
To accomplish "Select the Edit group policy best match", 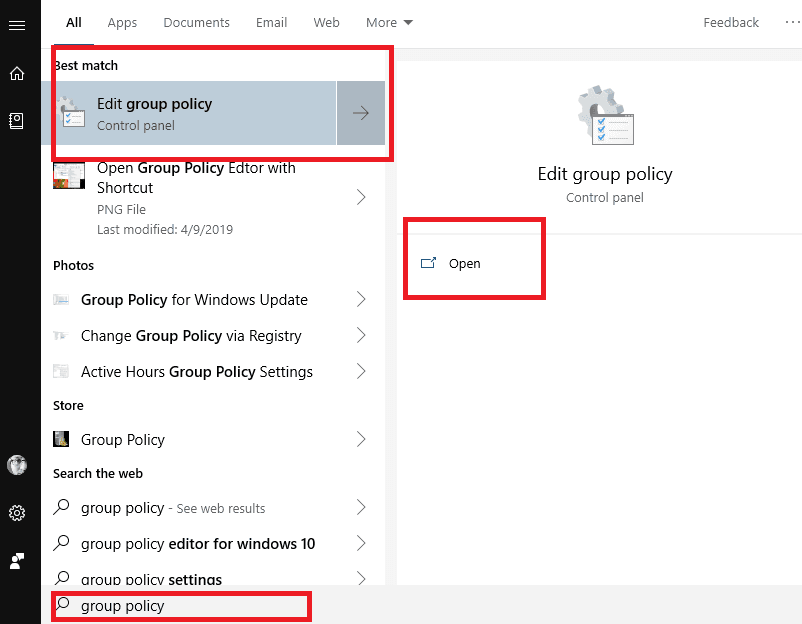I will 189,113.
